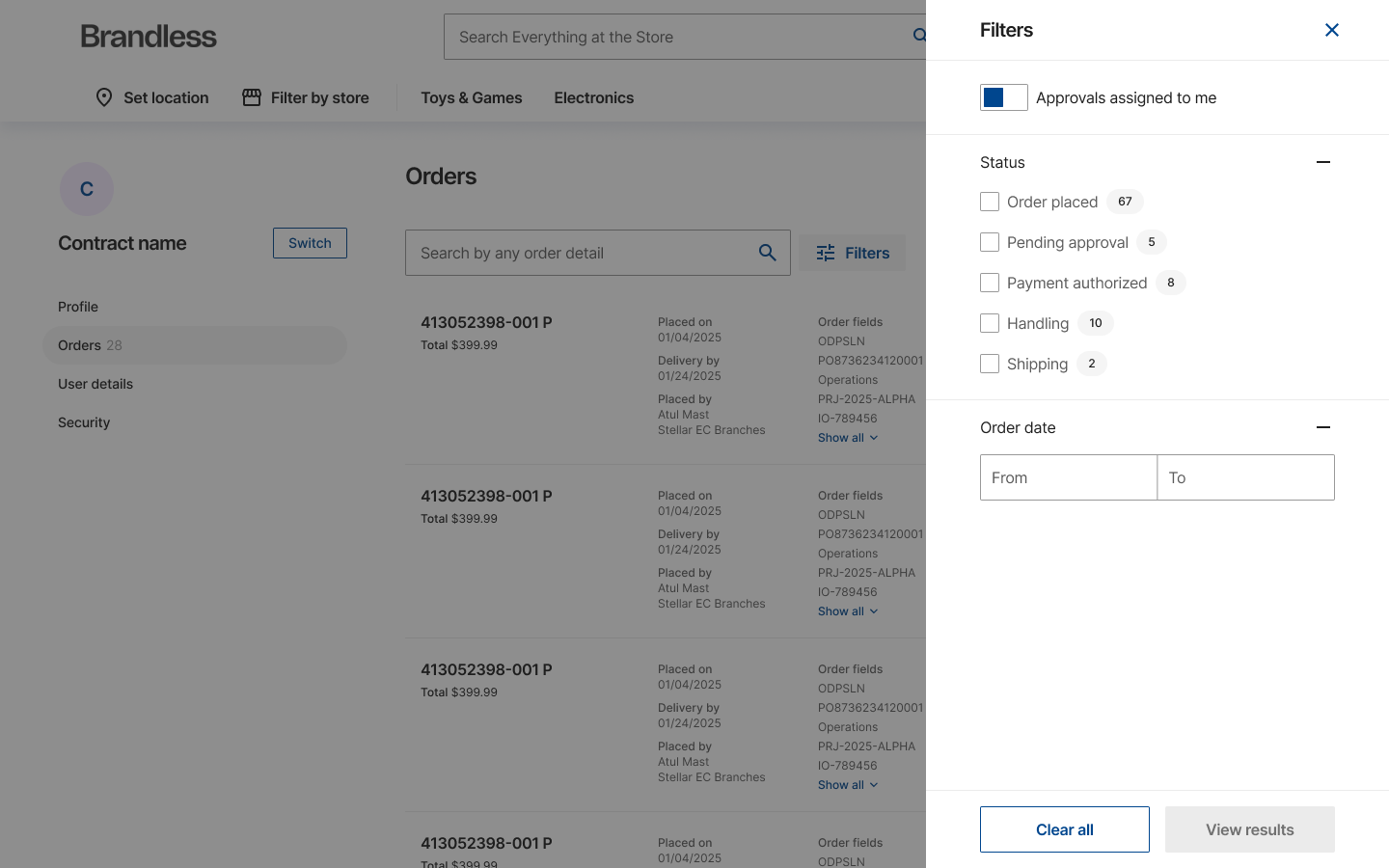Click the Brandless logo
Image resolution: width=1389 pixels, height=868 pixels.
tap(149, 37)
